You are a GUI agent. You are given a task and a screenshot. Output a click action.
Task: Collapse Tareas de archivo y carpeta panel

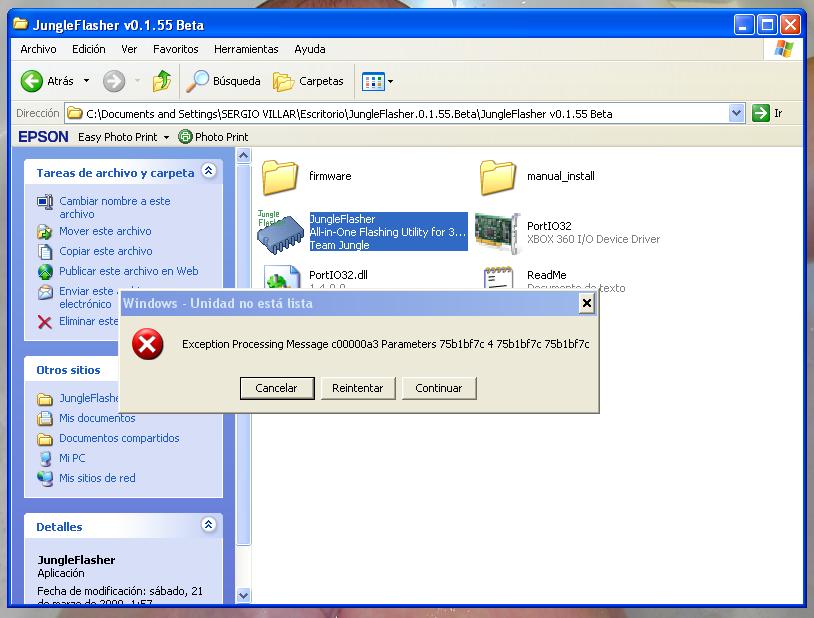(208, 172)
